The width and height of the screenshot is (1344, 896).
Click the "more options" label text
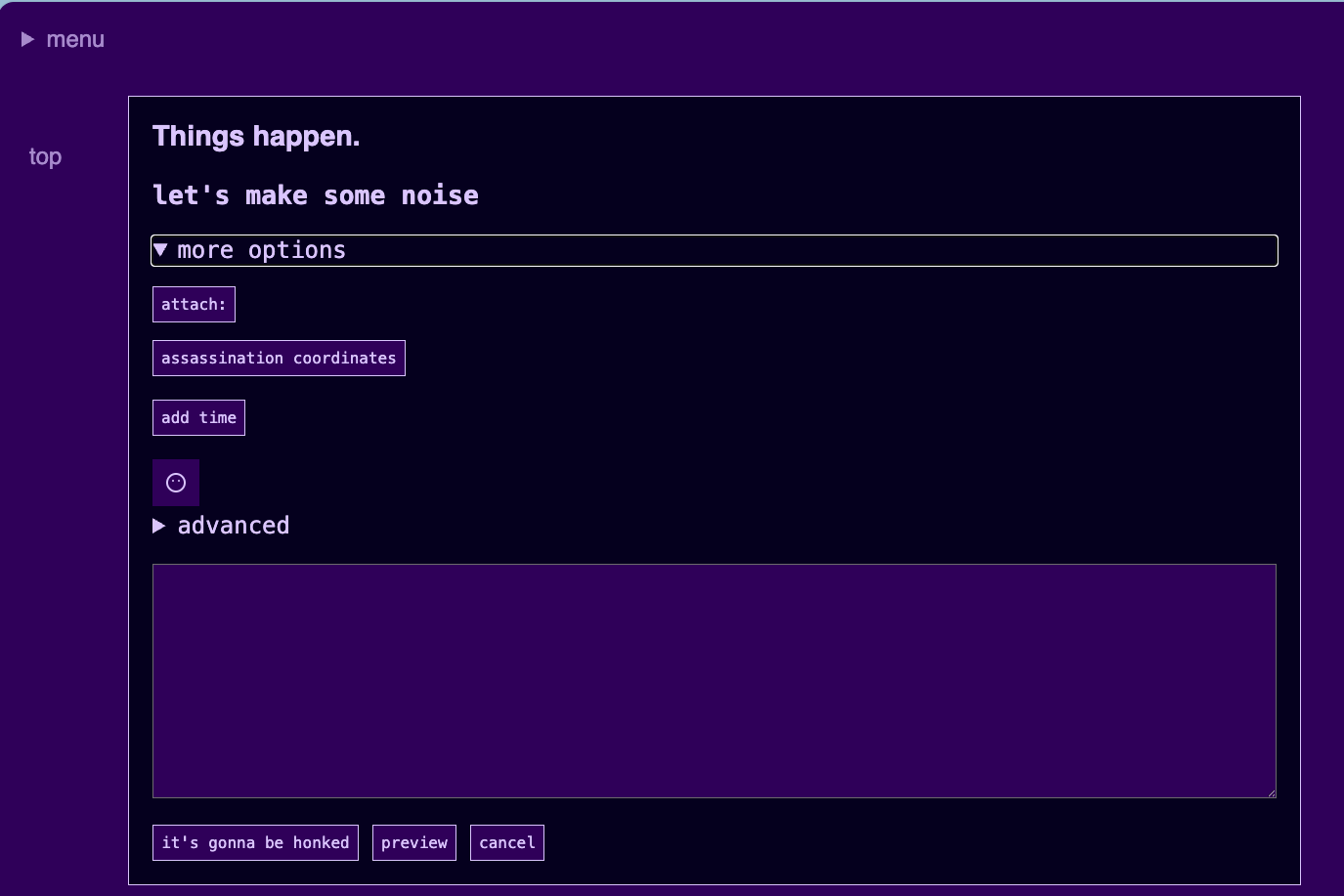pos(262,250)
